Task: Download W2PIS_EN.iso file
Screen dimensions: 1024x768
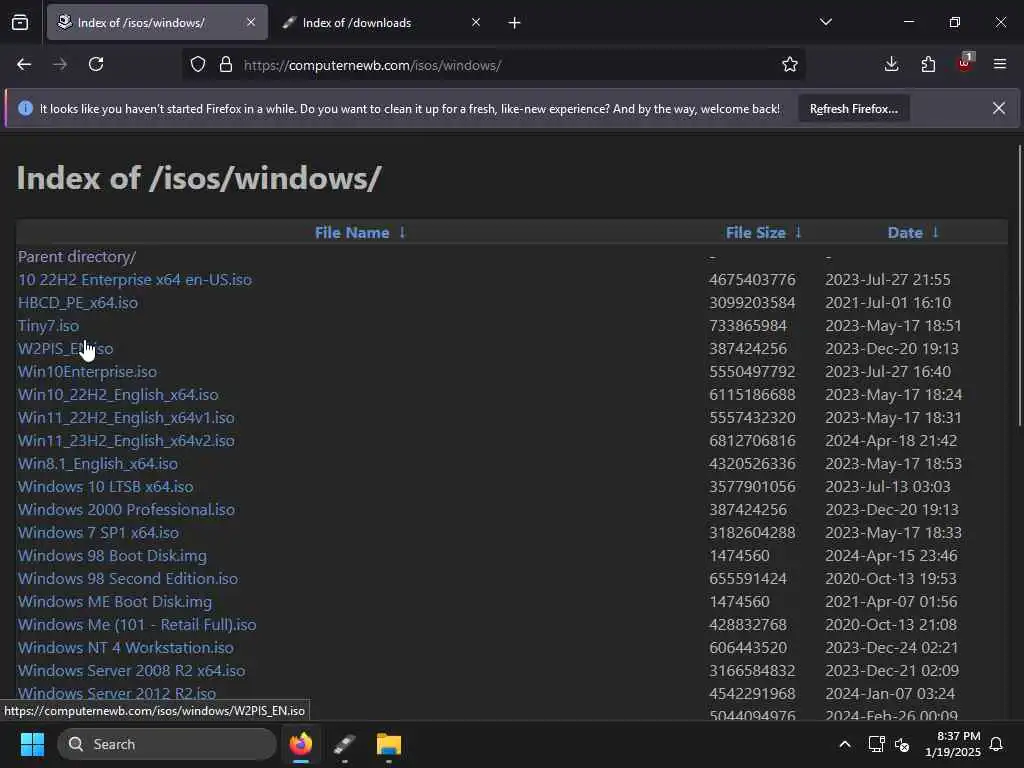Action: 65,349
